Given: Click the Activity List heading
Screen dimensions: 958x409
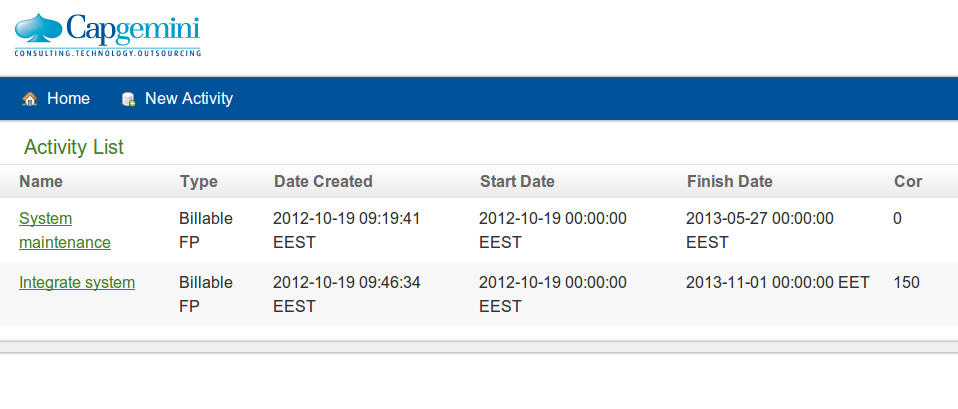Looking at the screenshot, I should [x=74, y=147].
